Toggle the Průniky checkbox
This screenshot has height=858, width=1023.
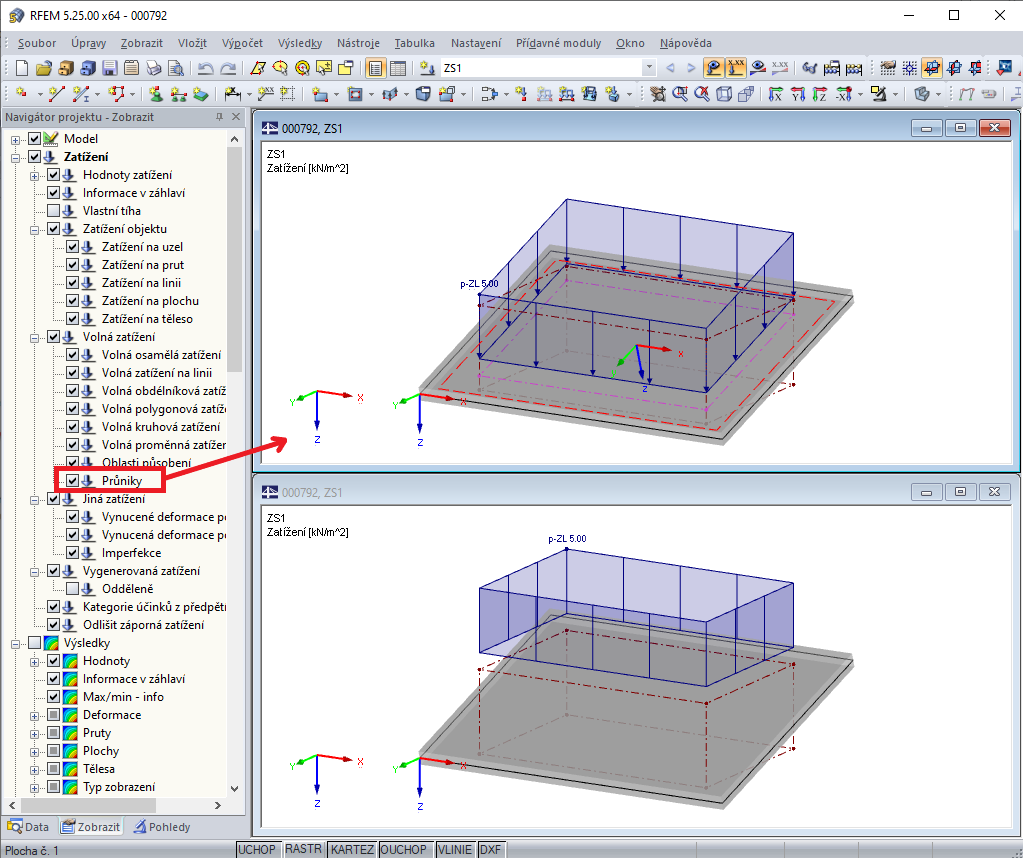click(72, 481)
